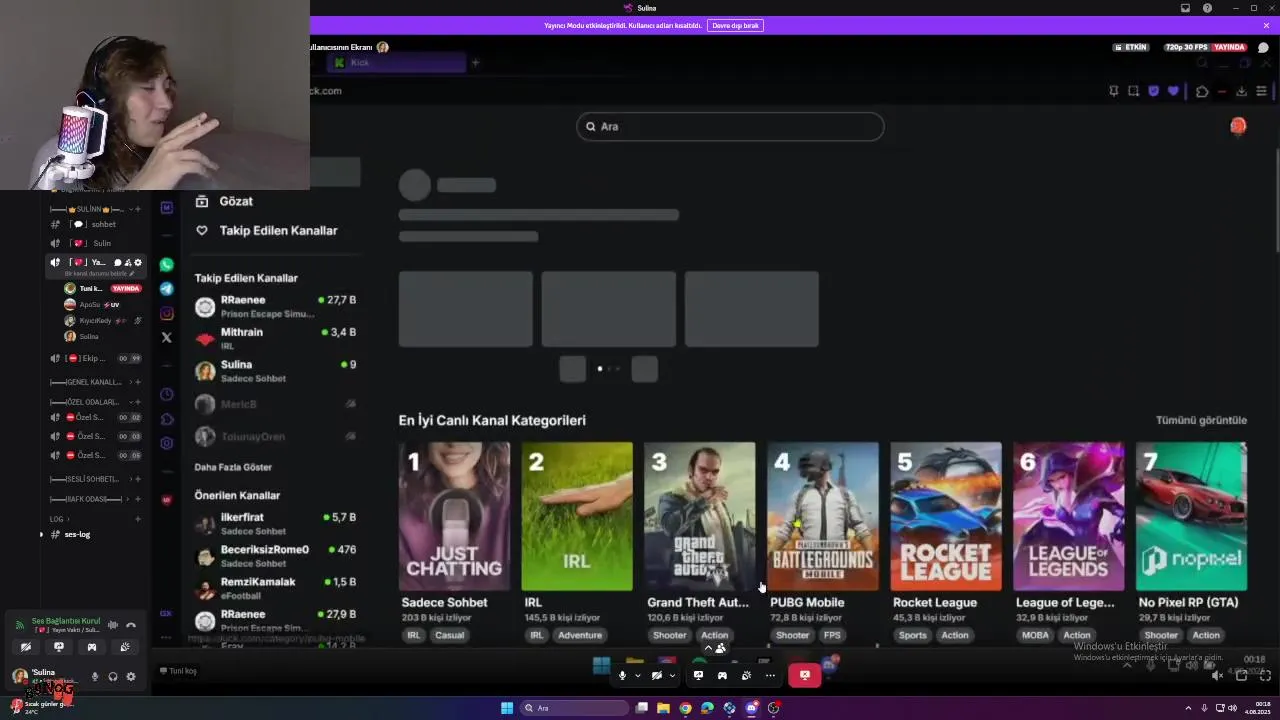Open the PUBG Mobile category card

click(823, 516)
